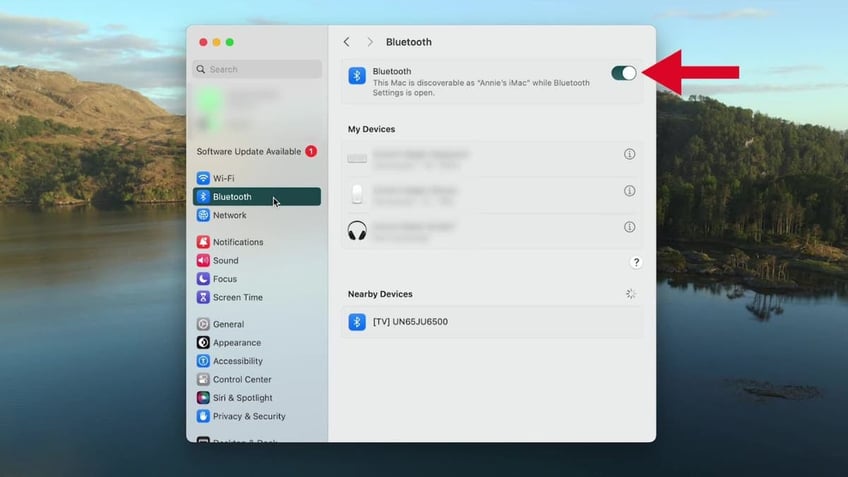Click the headphones icon in My Devices
Viewport: 848px width, 477px height.
pyautogui.click(x=357, y=230)
